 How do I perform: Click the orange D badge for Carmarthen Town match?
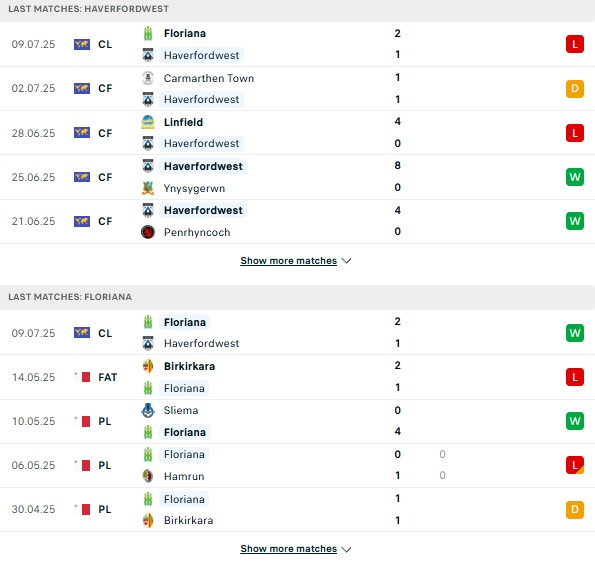coord(575,89)
